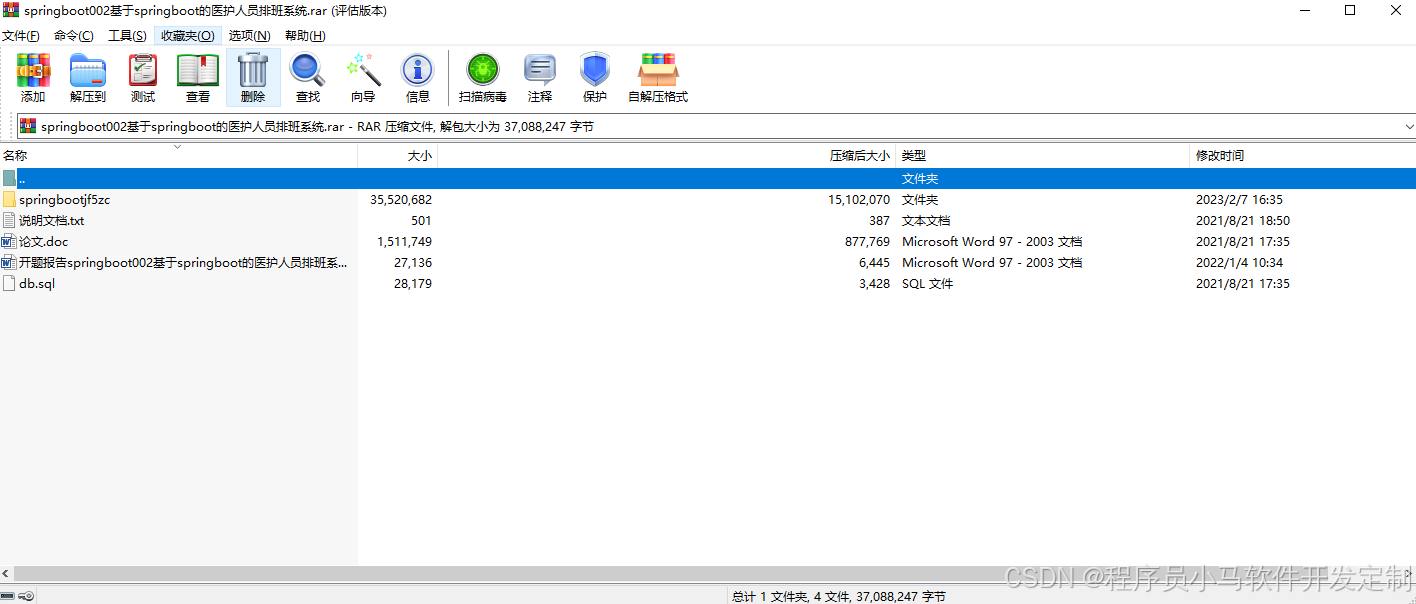Viewport: 1416px width, 604px height.
Task: Open the address bar dropdown arrow
Action: pyautogui.click(x=1409, y=127)
